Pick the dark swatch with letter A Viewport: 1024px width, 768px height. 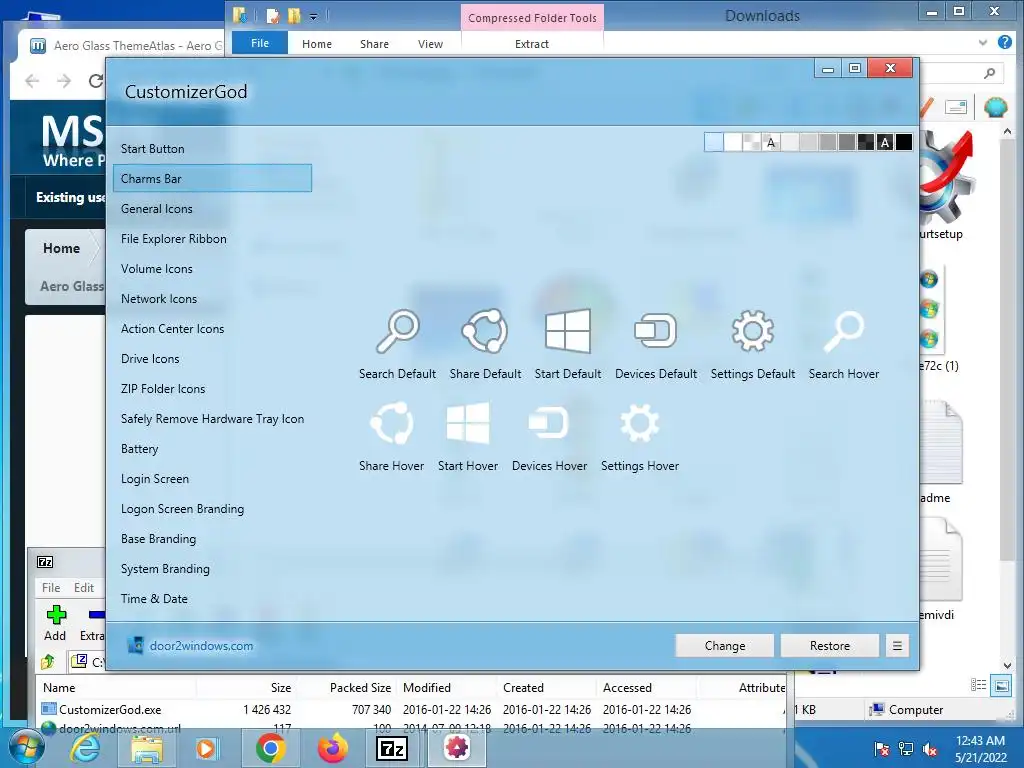coord(885,142)
